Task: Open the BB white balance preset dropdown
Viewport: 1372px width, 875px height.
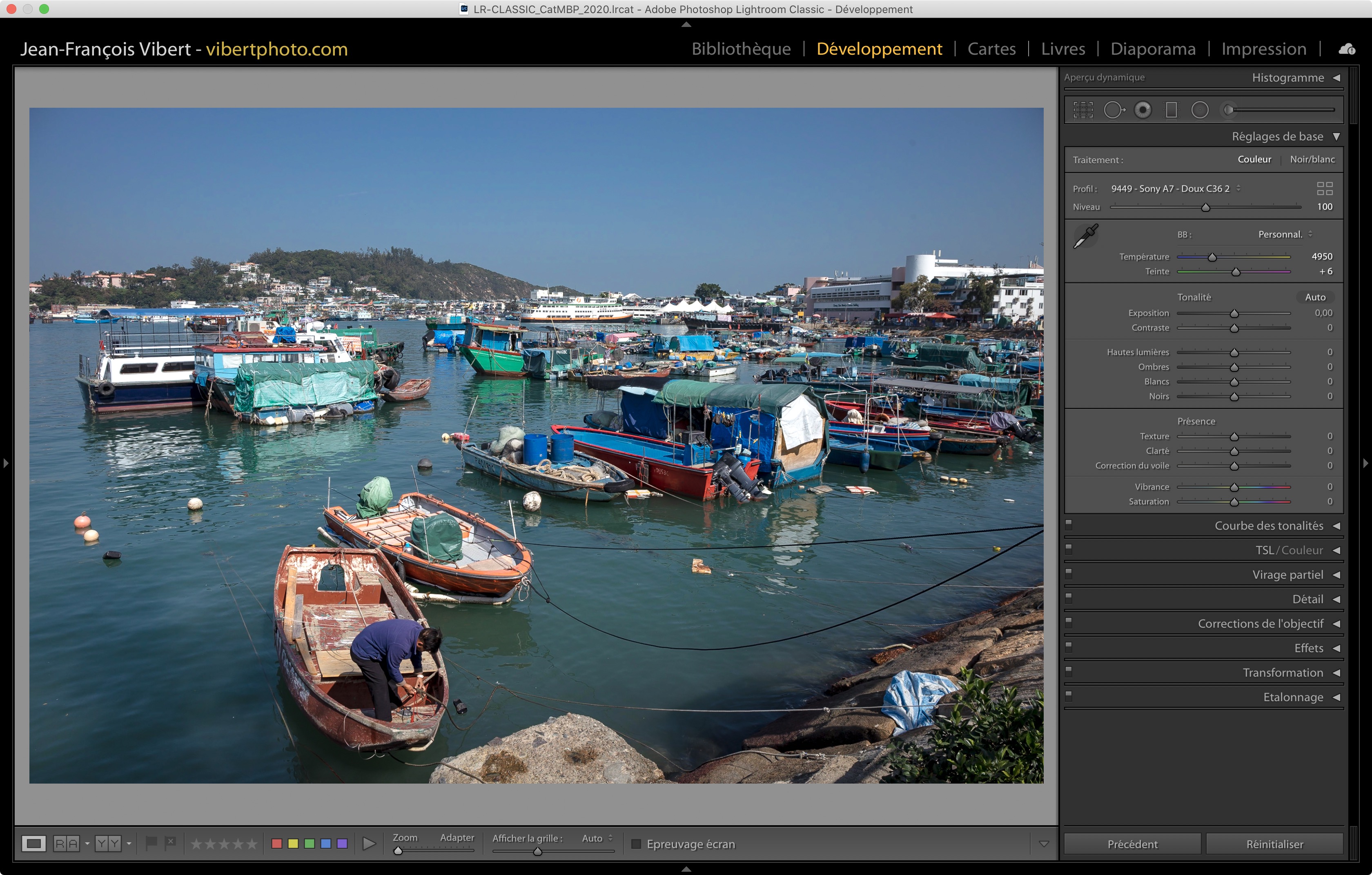Action: click(1285, 235)
